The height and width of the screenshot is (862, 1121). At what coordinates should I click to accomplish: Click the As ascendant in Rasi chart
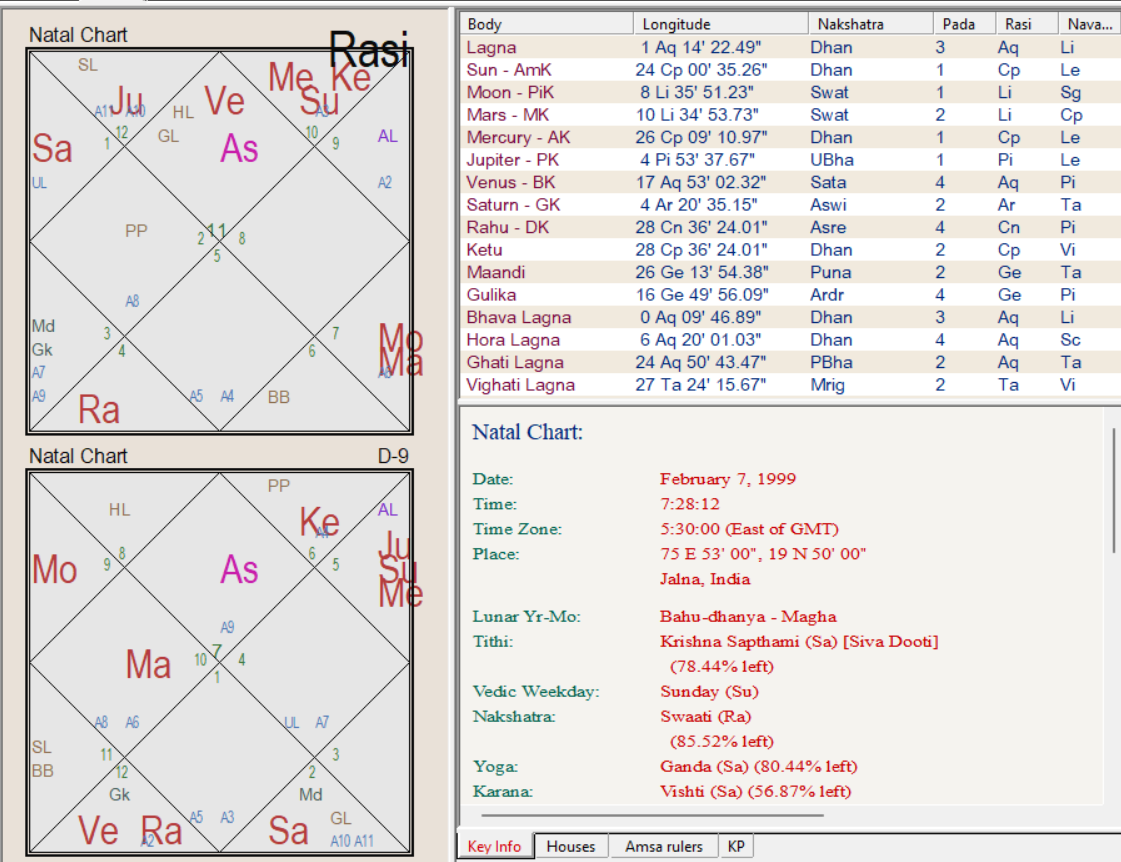tap(239, 149)
